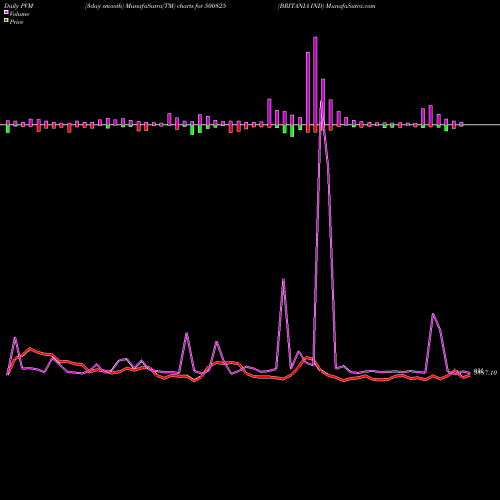
Task: Click the green-red Price legend swatch
Action: pyautogui.click(x=6, y=21)
